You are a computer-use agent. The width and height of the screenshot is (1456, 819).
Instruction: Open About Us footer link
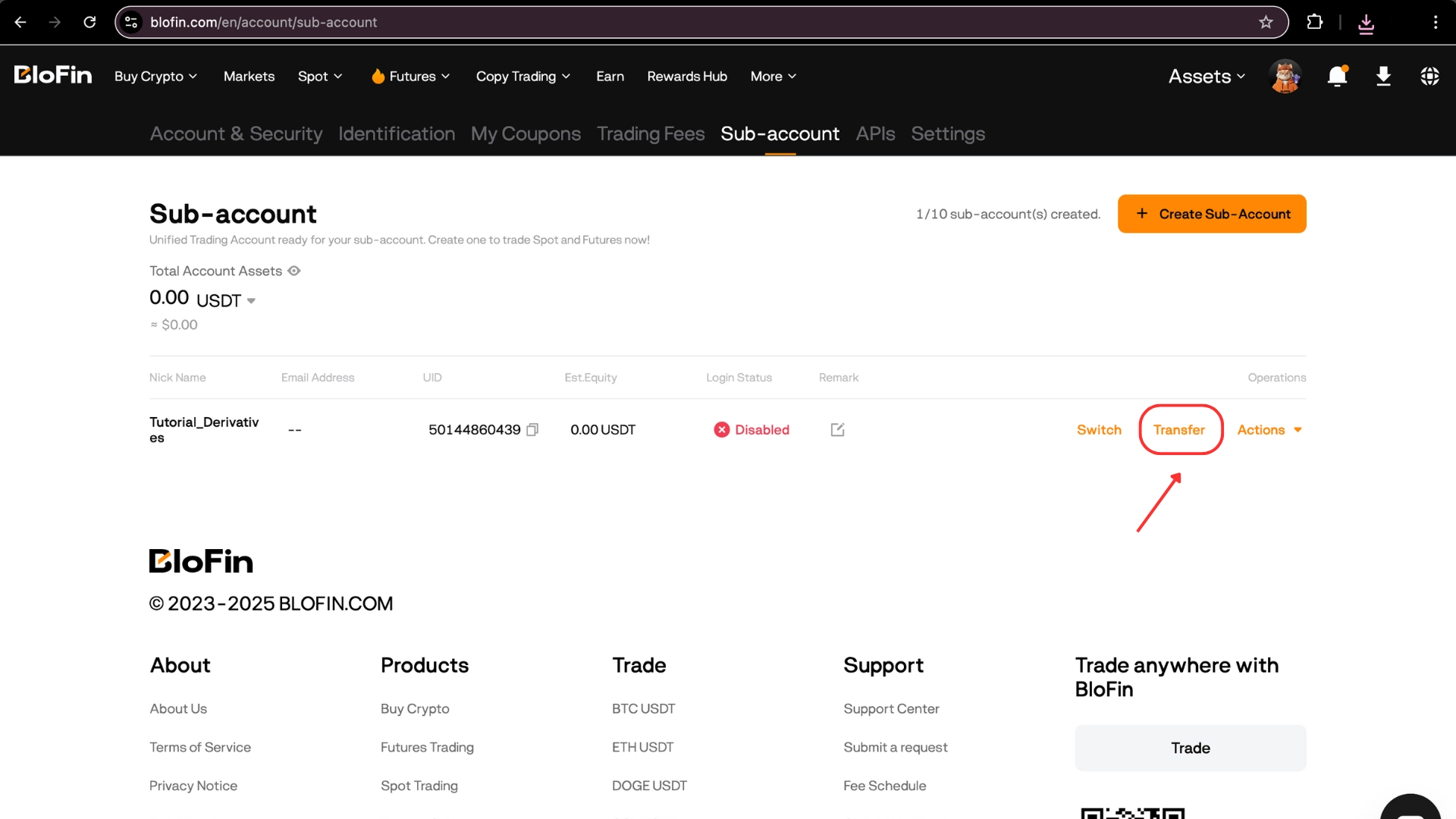click(x=178, y=709)
